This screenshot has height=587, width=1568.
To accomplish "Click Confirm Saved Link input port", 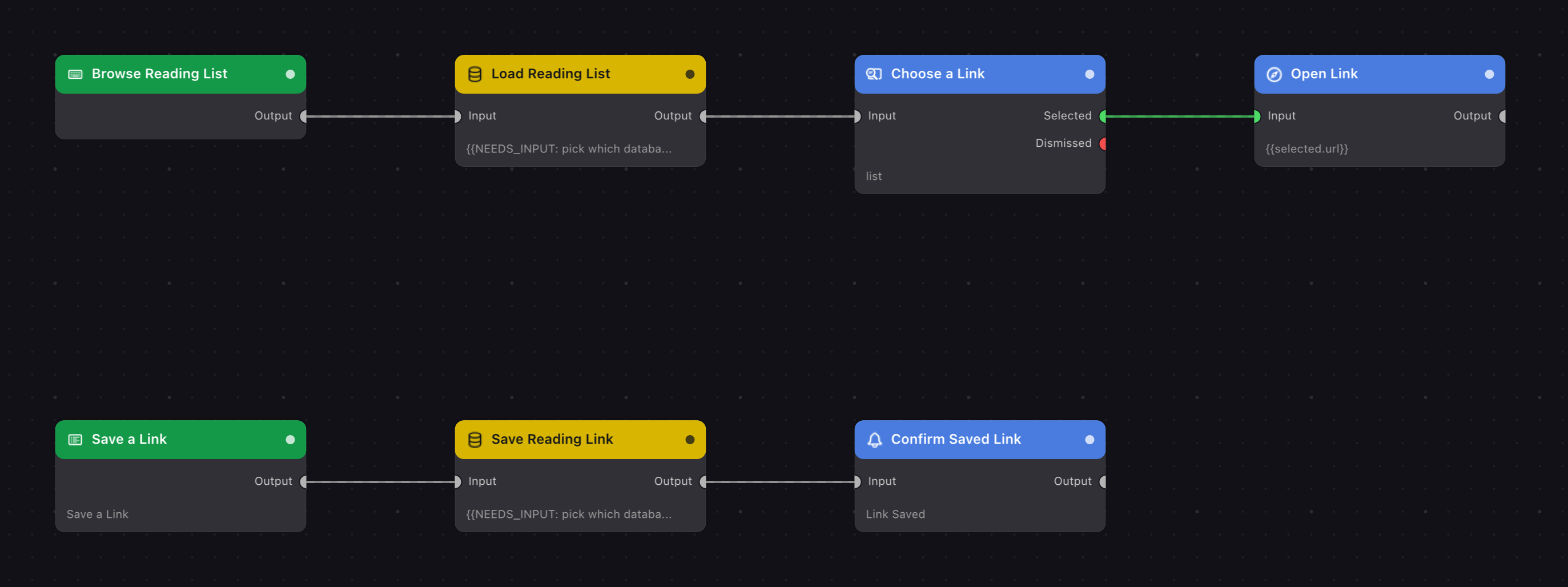I will click(858, 482).
